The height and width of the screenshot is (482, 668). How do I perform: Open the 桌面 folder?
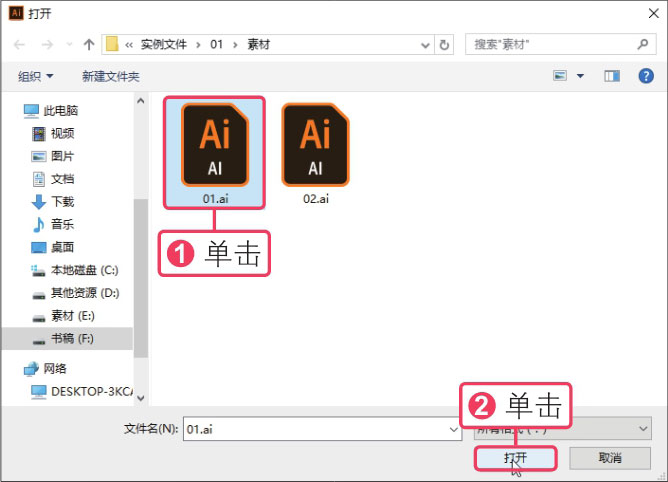(62, 247)
